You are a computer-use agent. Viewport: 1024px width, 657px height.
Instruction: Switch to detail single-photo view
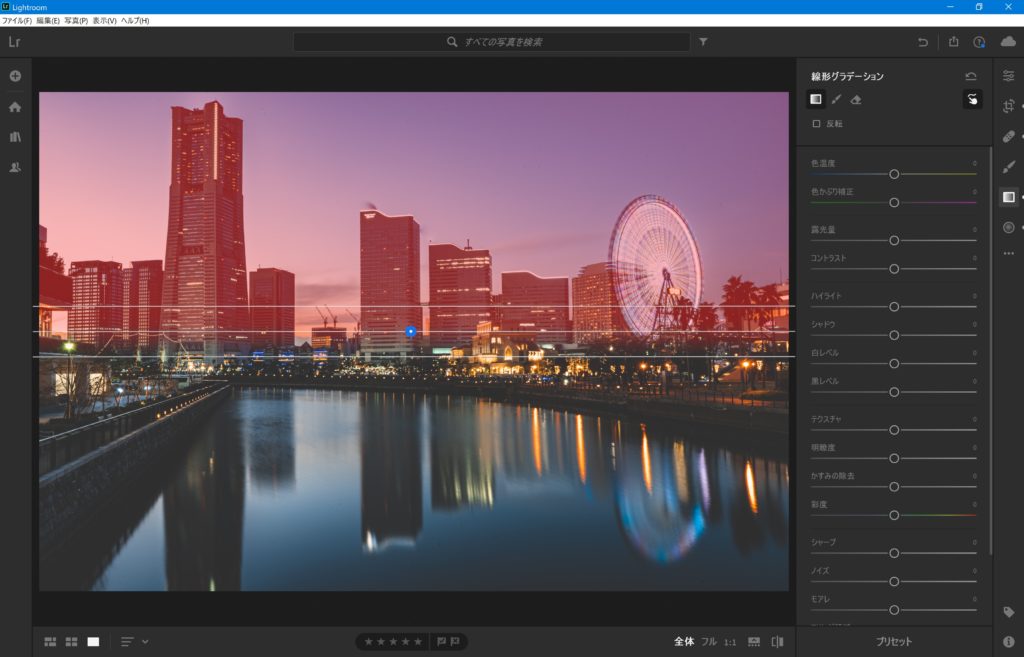(93, 642)
